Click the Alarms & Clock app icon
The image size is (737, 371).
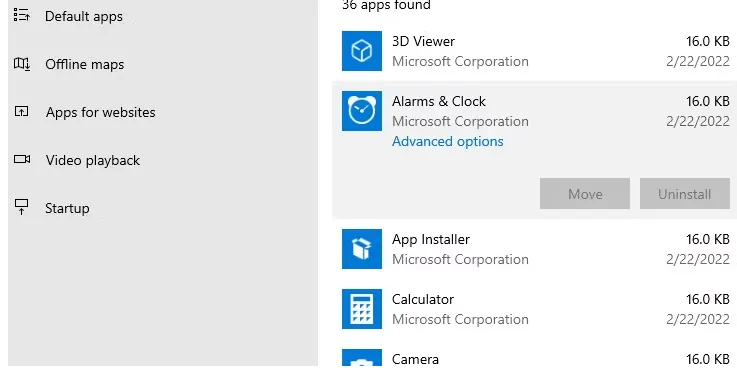pos(362,111)
